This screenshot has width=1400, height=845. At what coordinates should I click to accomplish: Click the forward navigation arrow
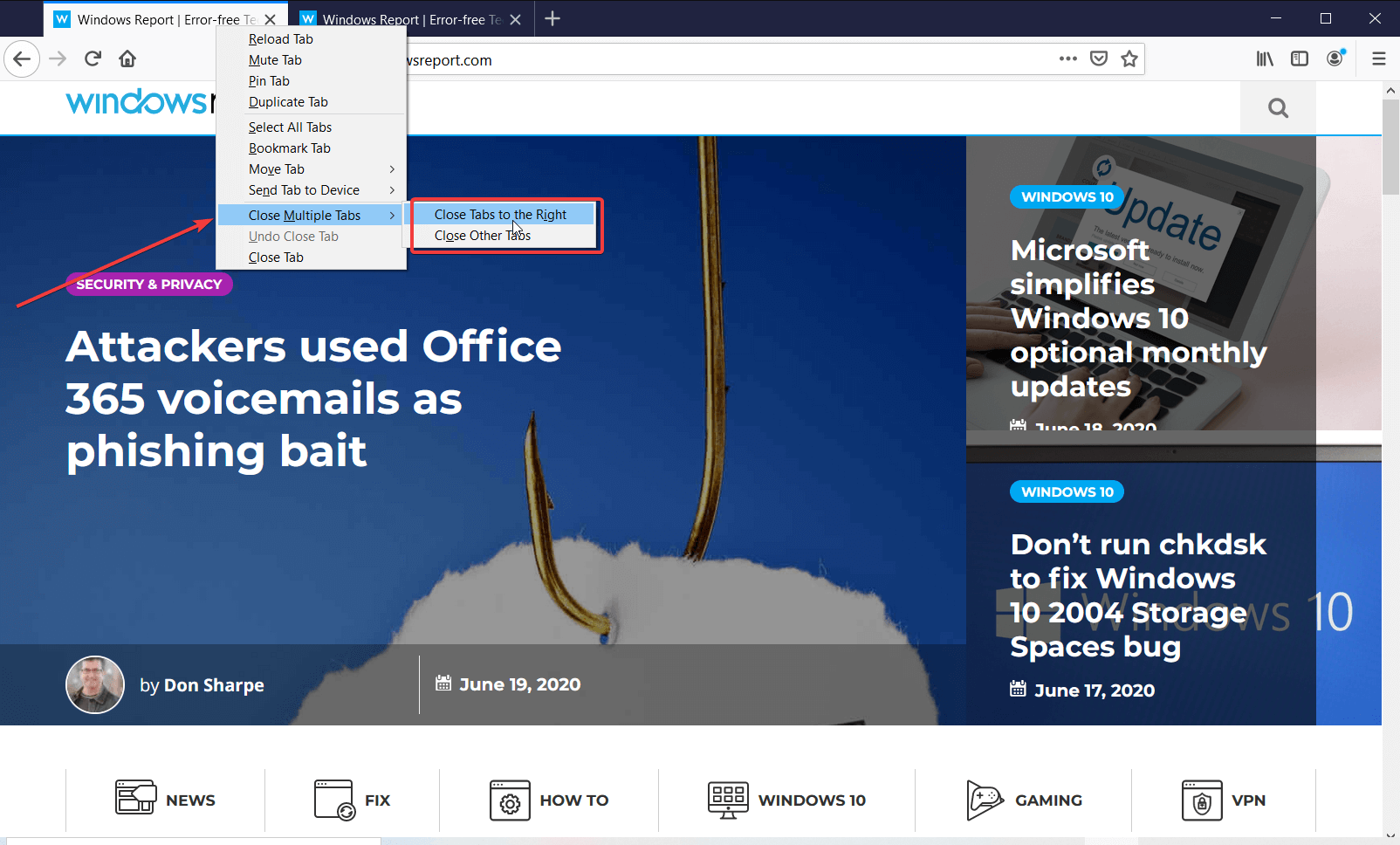pos(58,59)
